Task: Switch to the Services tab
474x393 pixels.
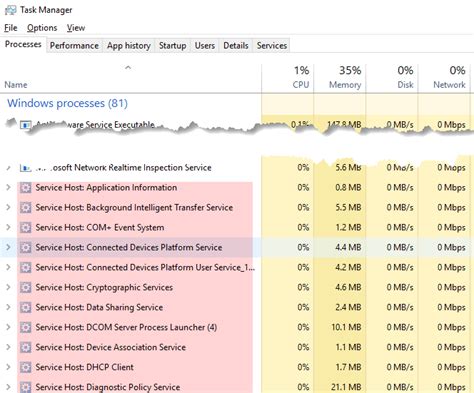Action: click(x=272, y=46)
